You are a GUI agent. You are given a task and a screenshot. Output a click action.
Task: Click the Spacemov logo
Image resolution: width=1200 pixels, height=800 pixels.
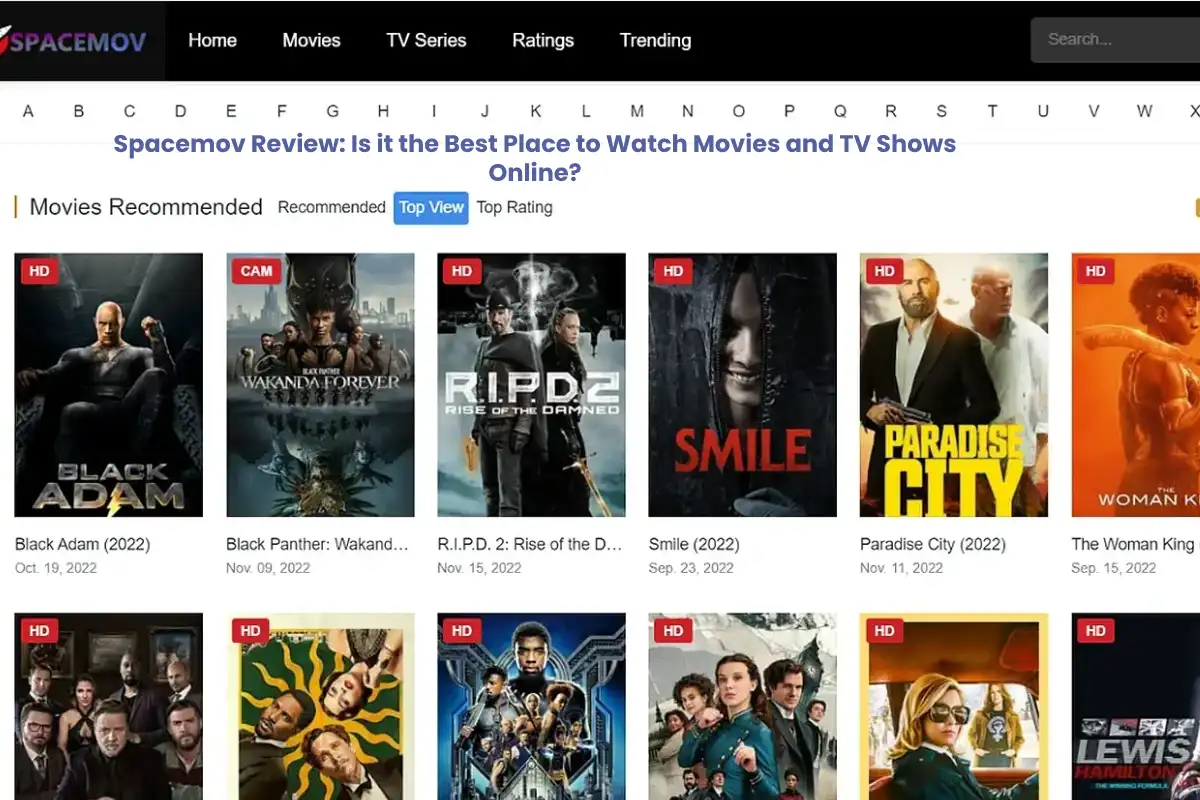pyautogui.click(x=74, y=41)
